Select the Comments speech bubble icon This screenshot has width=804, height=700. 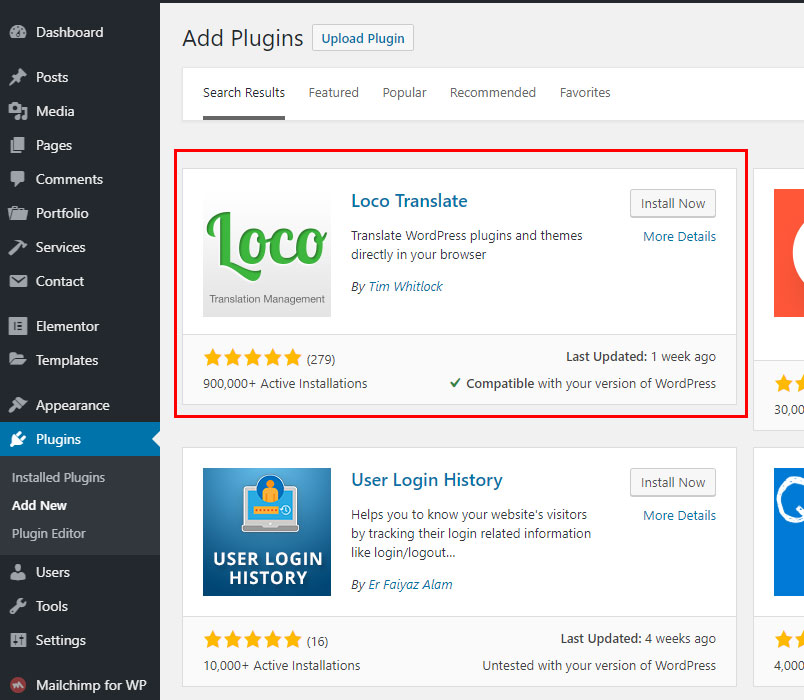17,179
